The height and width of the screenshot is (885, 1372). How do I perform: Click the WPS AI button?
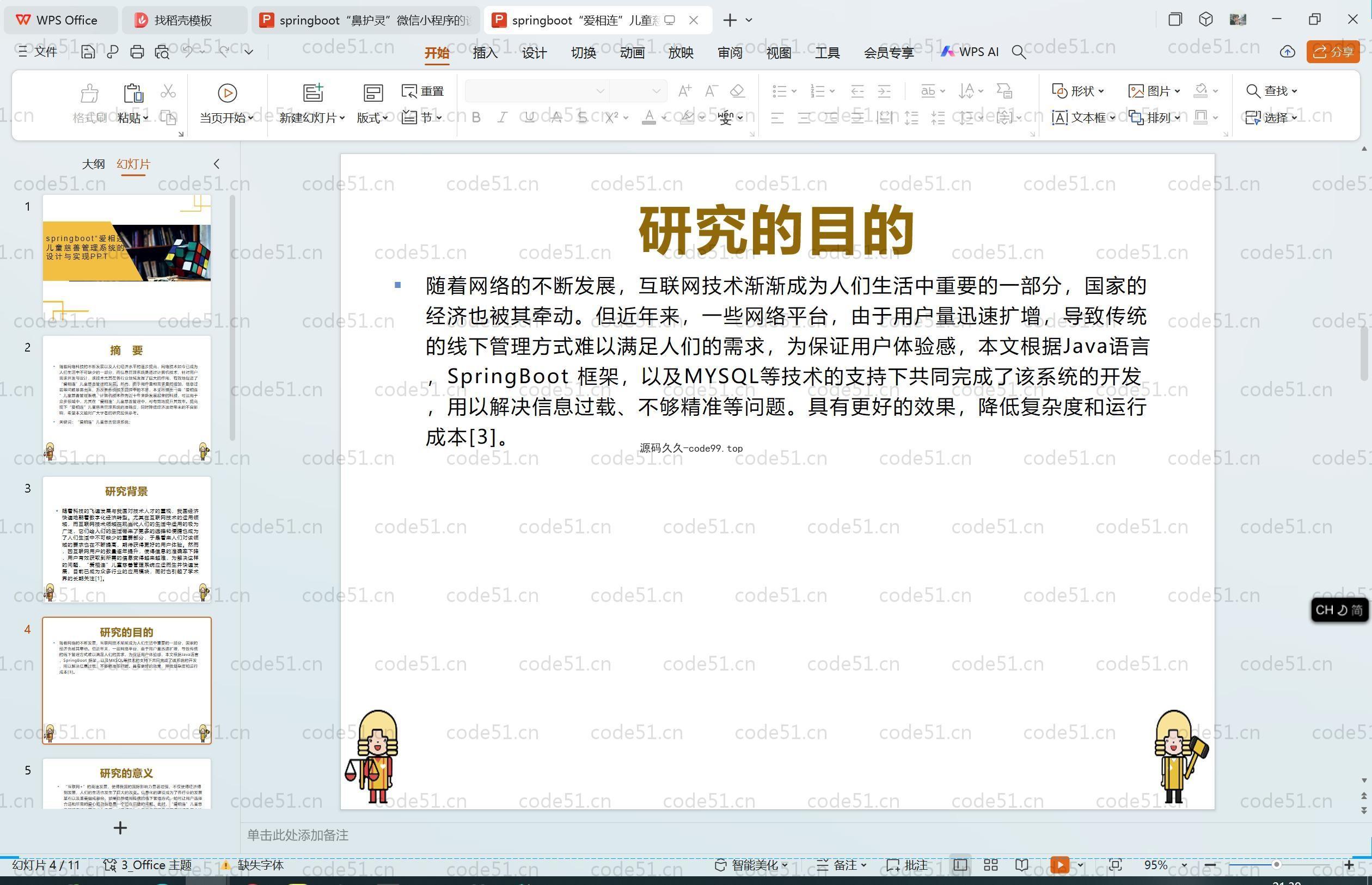tap(970, 52)
